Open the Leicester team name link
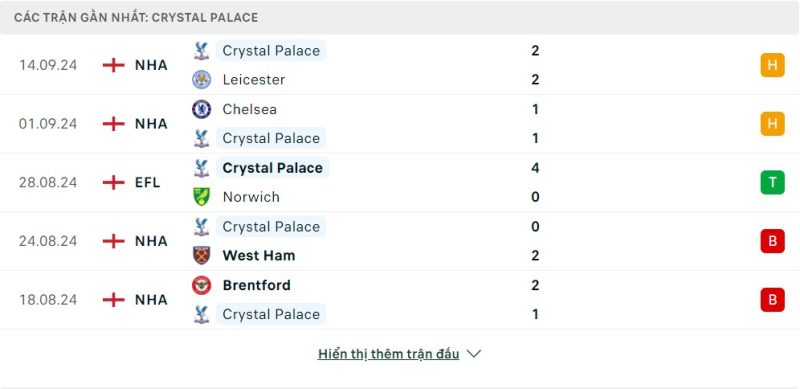 [x=254, y=80]
